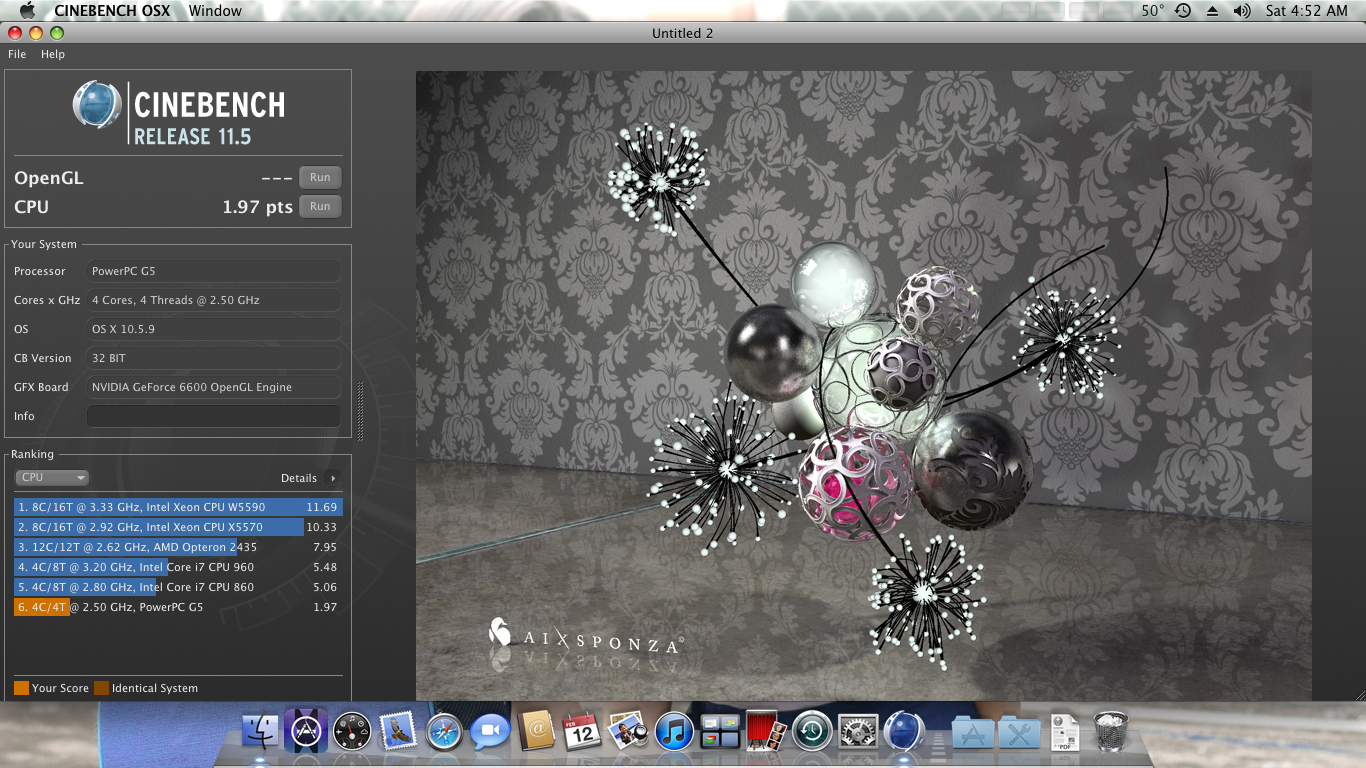Open Preview from the Dock
This screenshot has width=1366, height=768.
(628, 732)
